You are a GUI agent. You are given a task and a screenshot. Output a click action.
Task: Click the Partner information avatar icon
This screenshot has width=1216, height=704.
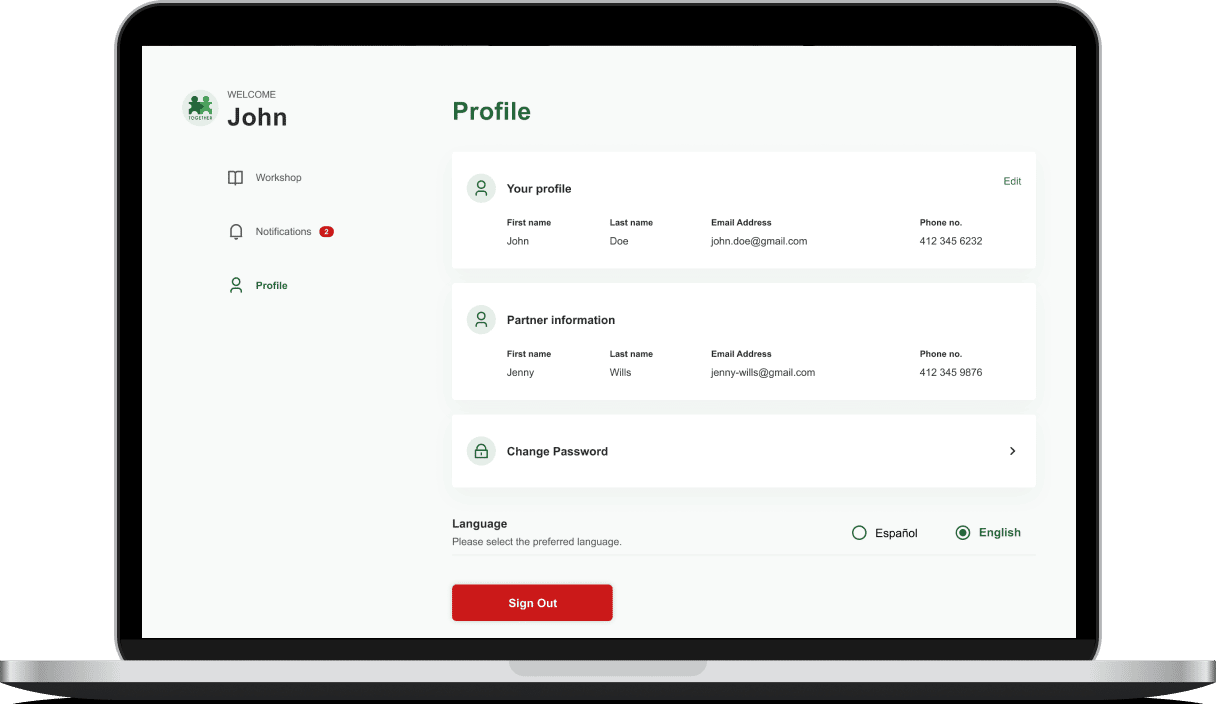481,320
